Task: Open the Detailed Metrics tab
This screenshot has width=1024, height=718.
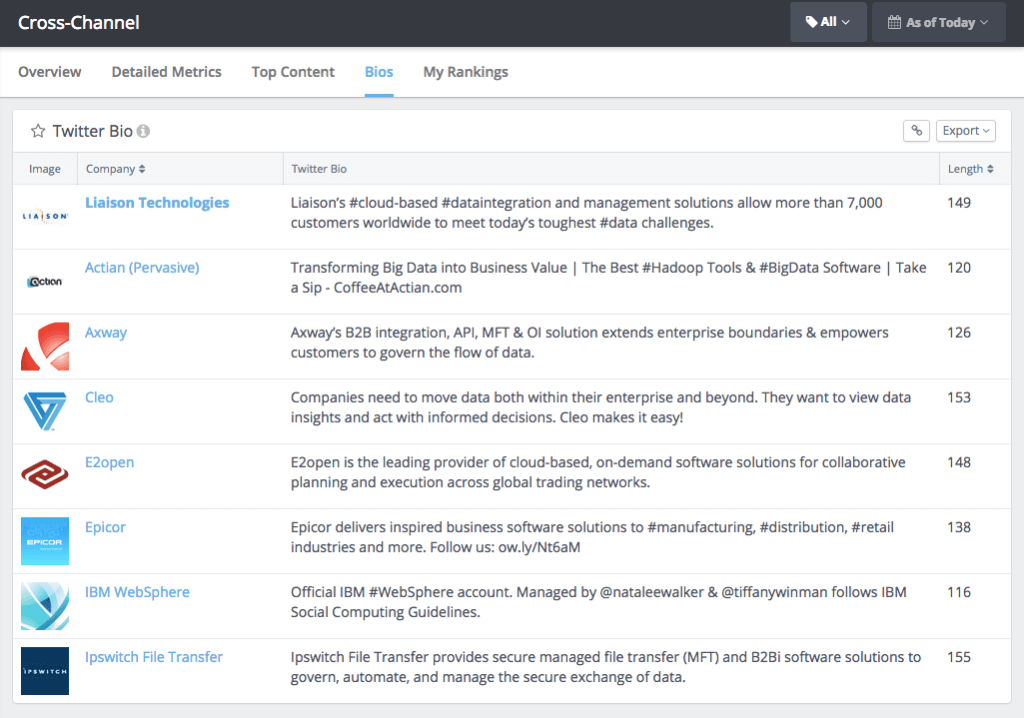Action: pyautogui.click(x=166, y=72)
